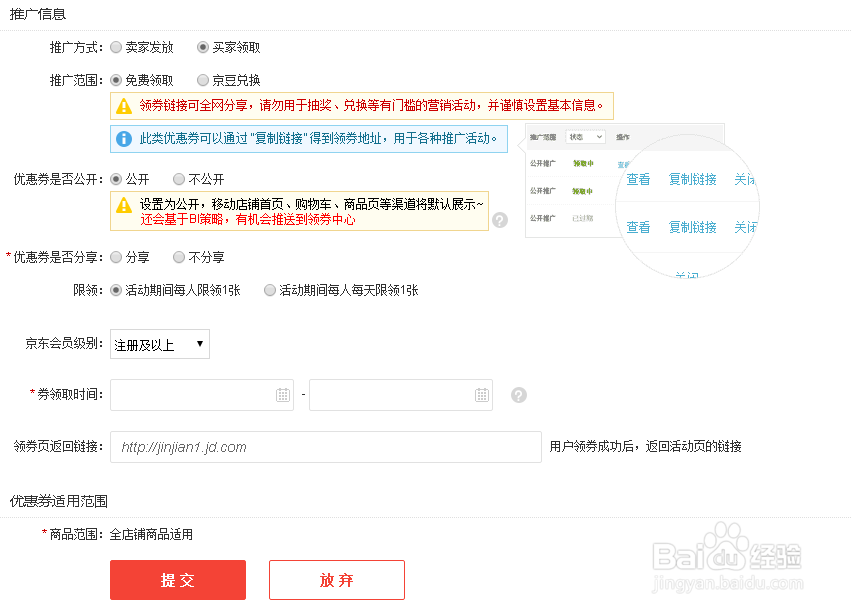
Task: Open the end date calendar picker for 券领取时间
Action: click(482, 395)
